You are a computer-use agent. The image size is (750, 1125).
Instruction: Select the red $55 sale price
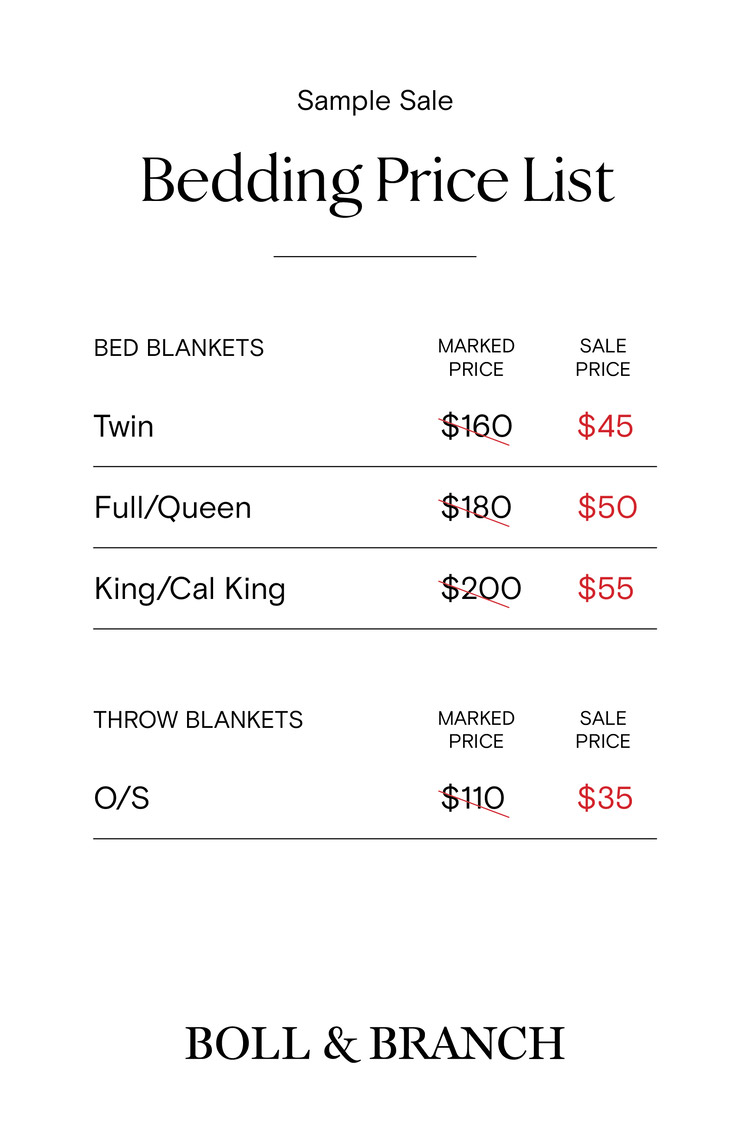tap(605, 589)
